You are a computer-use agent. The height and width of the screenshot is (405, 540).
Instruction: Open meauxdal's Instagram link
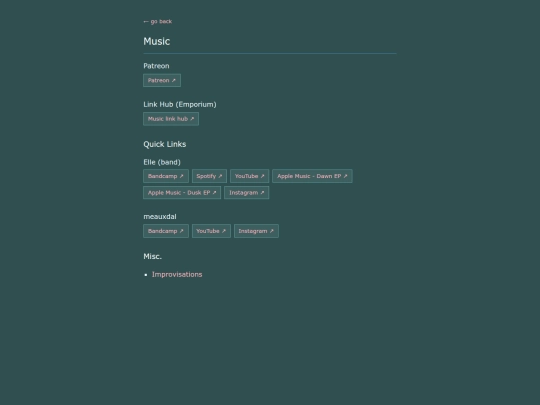tap(256, 231)
